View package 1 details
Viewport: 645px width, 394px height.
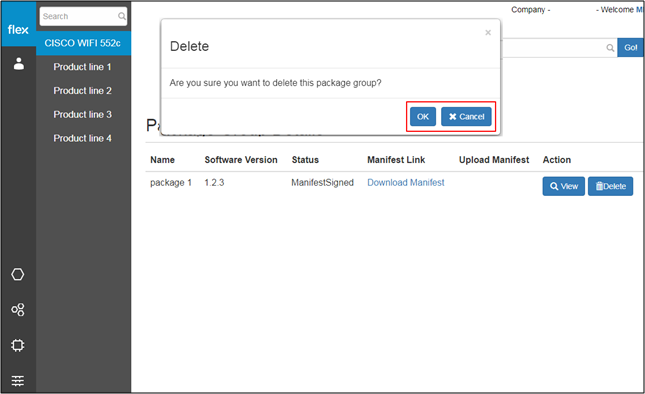point(564,186)
